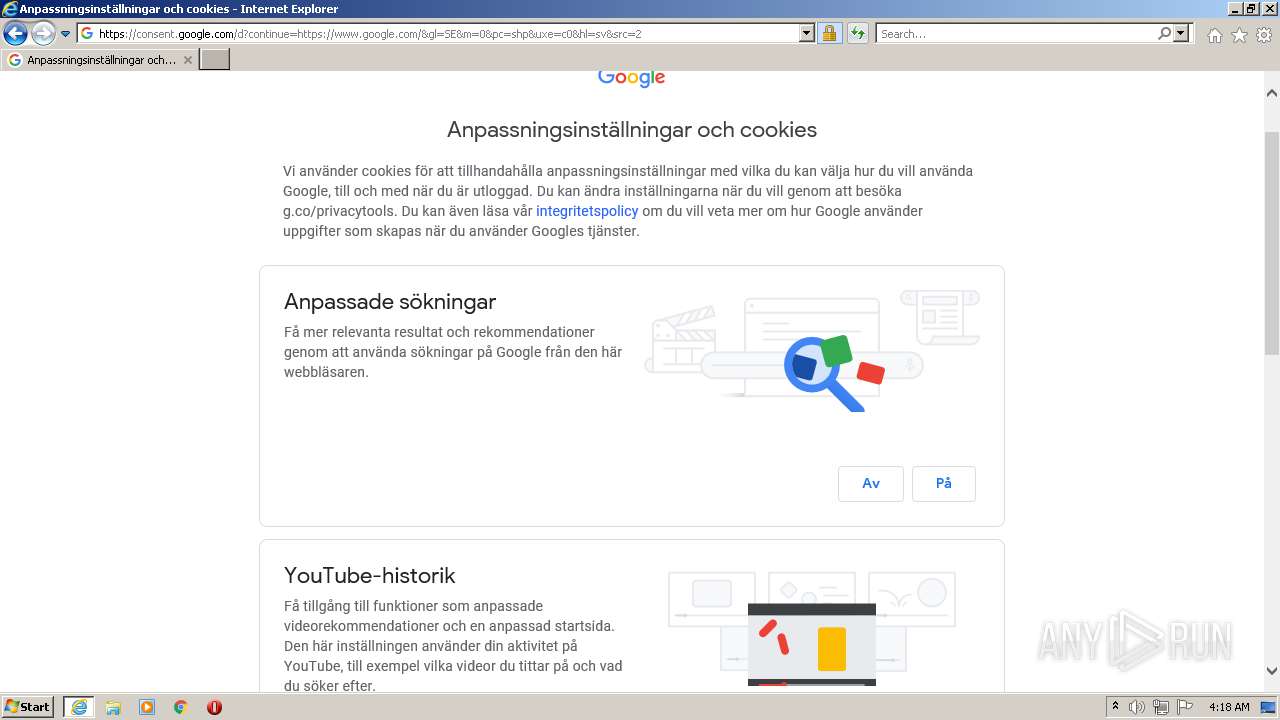
Task: Click the page scrollbar up arrow
Action: [1272, 93]
